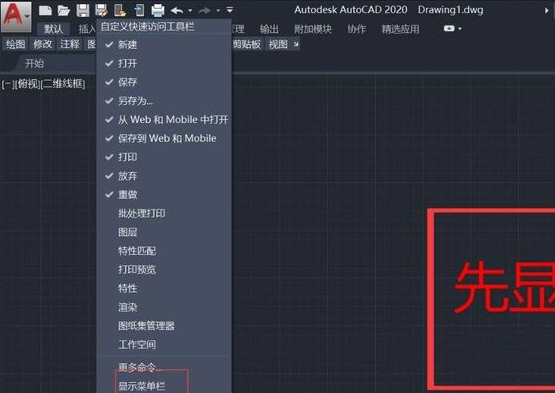
Task: Select 显示菜单栏 menu entry
Action: pos(164,386)
